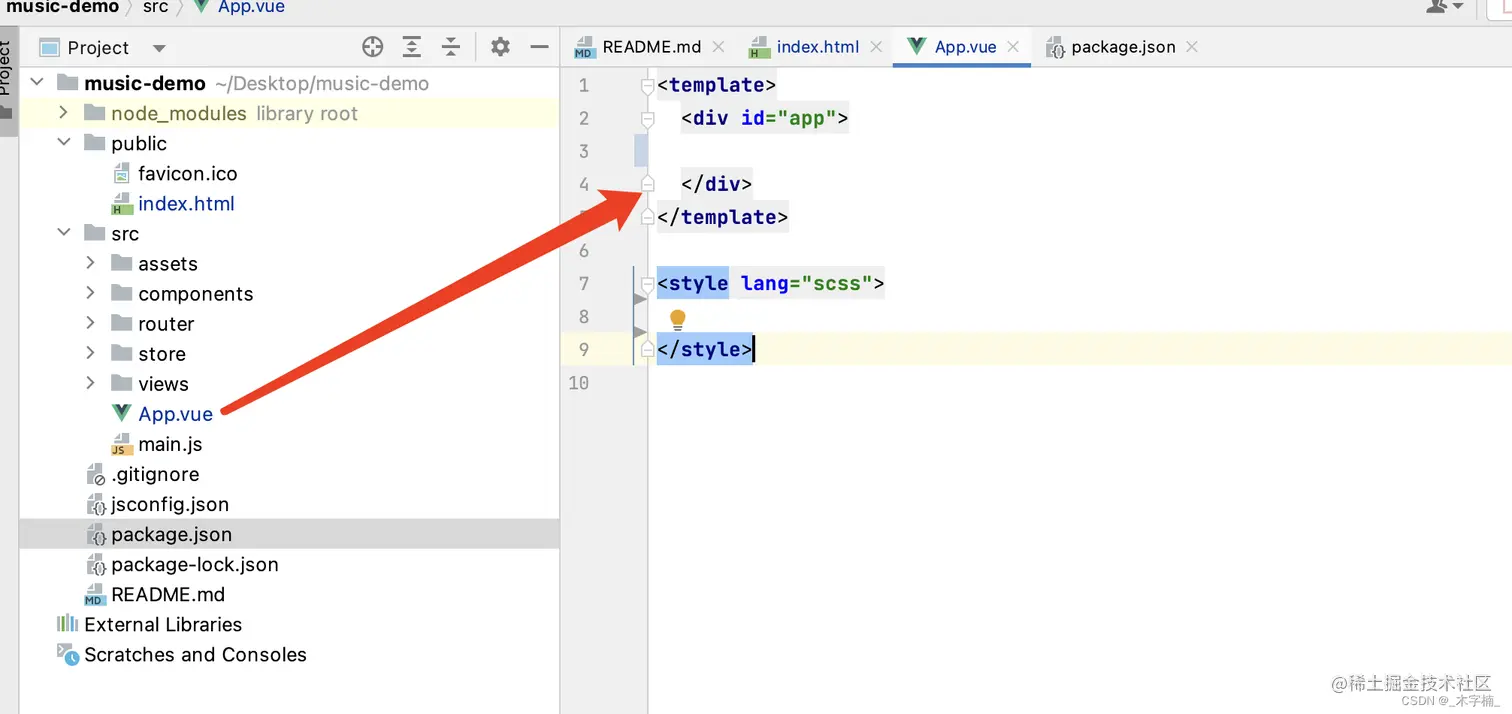Click the Select Opened File target icon
Viewport: 1512px width, 714px height.
[x=372, y=47]
